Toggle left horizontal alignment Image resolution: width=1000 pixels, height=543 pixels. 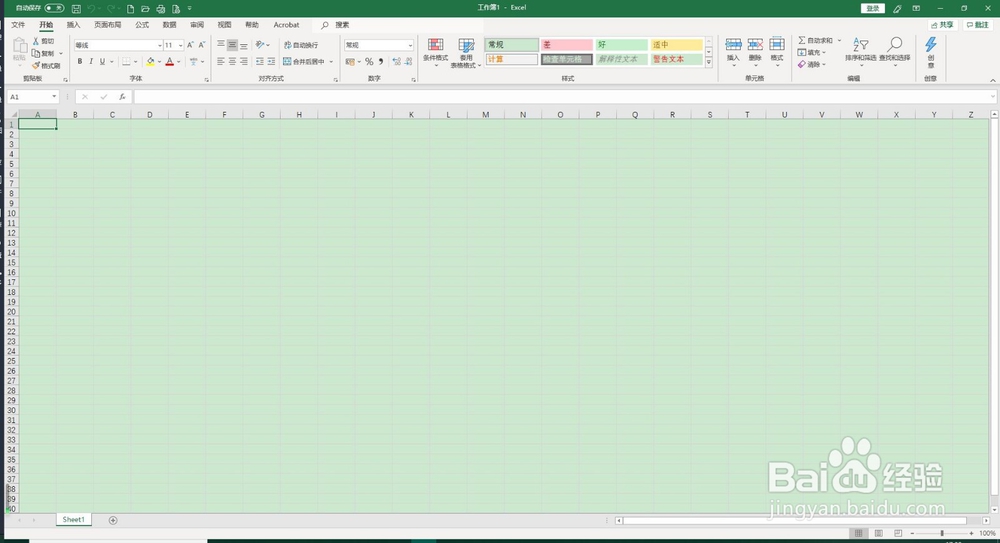click(221, 62)
